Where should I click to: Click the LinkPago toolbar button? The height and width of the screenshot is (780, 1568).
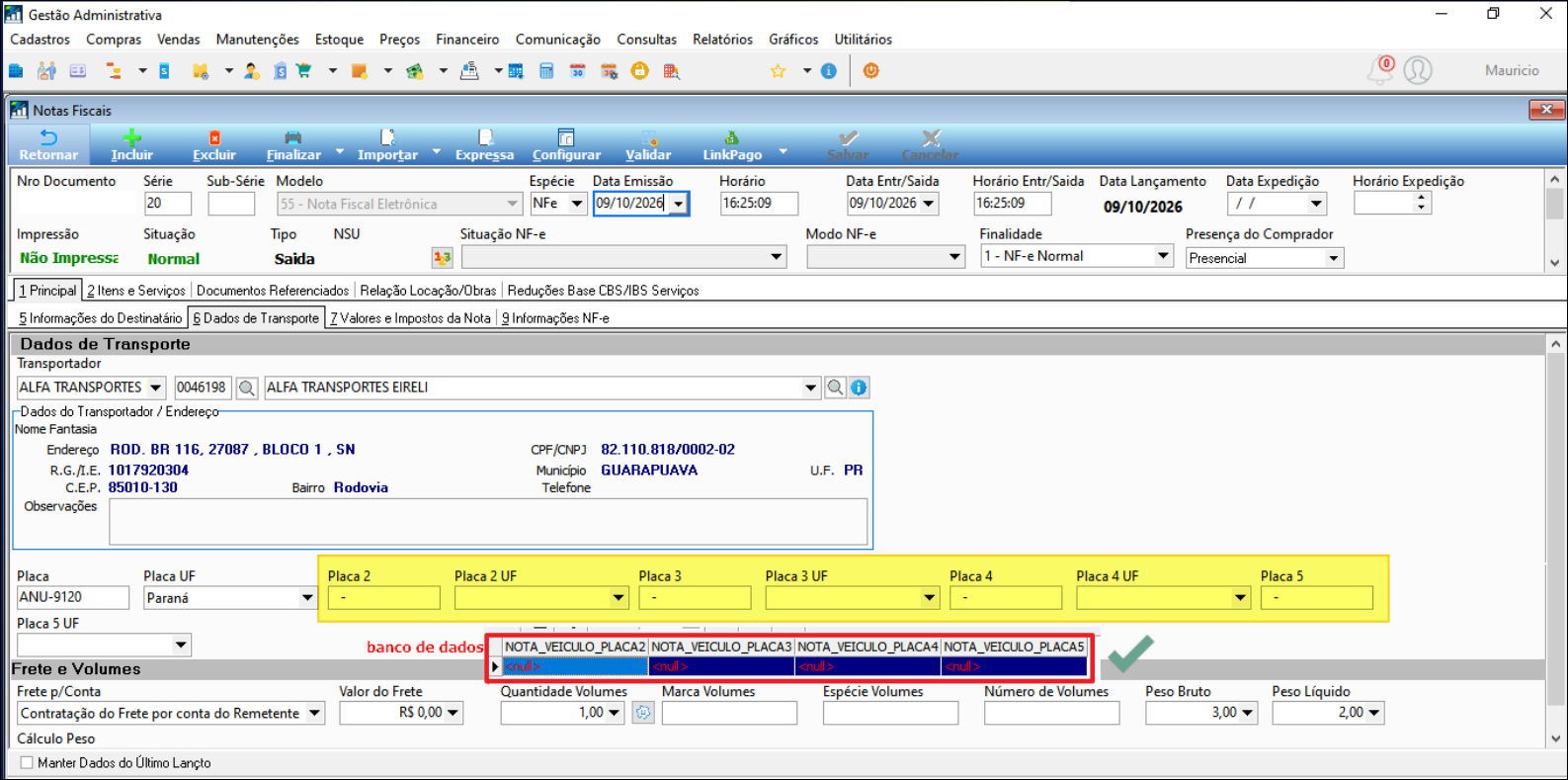point(732,144)
